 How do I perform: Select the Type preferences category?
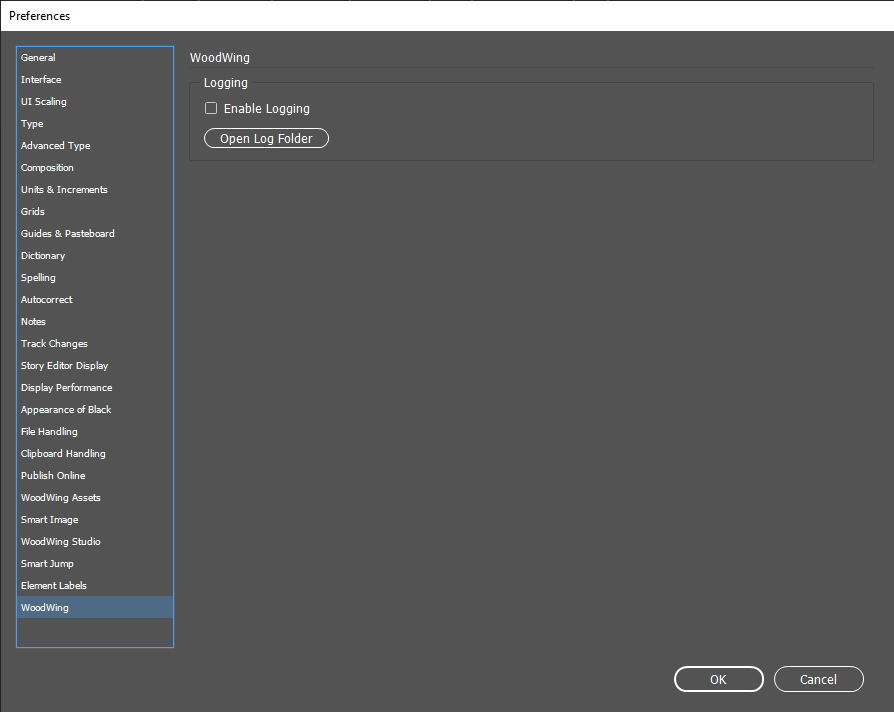tap(33, 124)
